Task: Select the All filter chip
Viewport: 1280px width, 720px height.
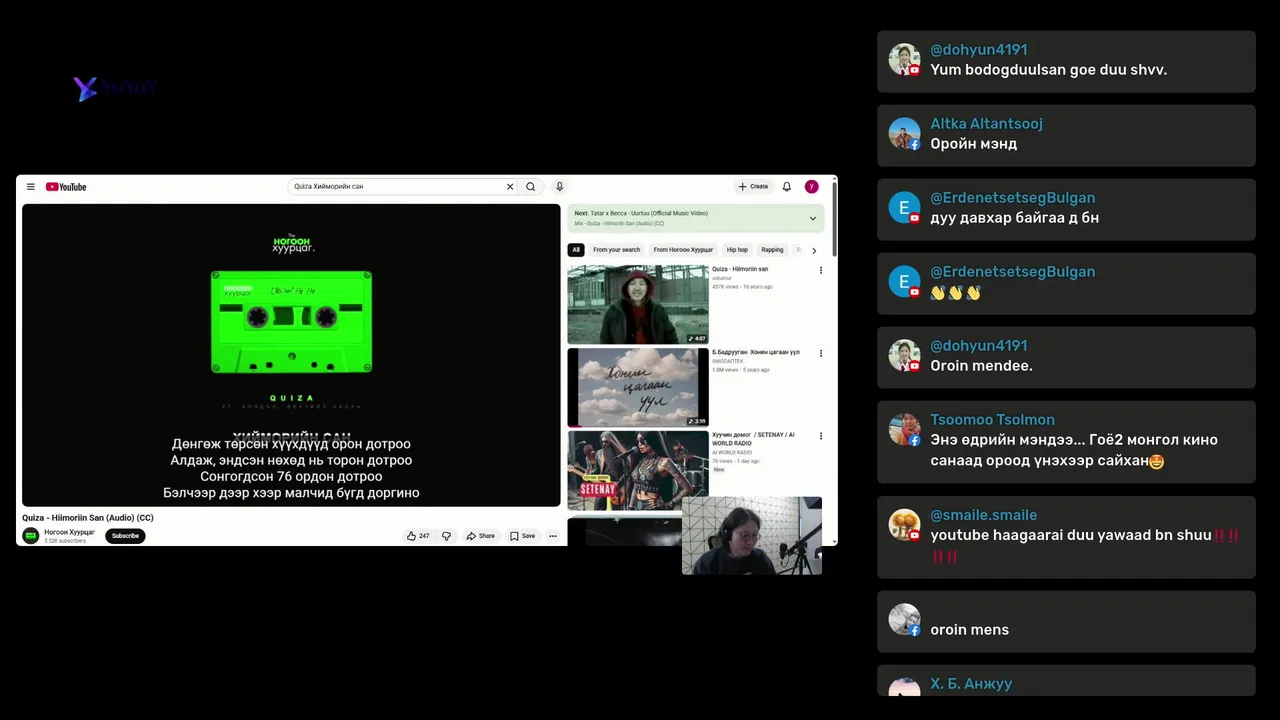Action: click(x=576, y=250)
